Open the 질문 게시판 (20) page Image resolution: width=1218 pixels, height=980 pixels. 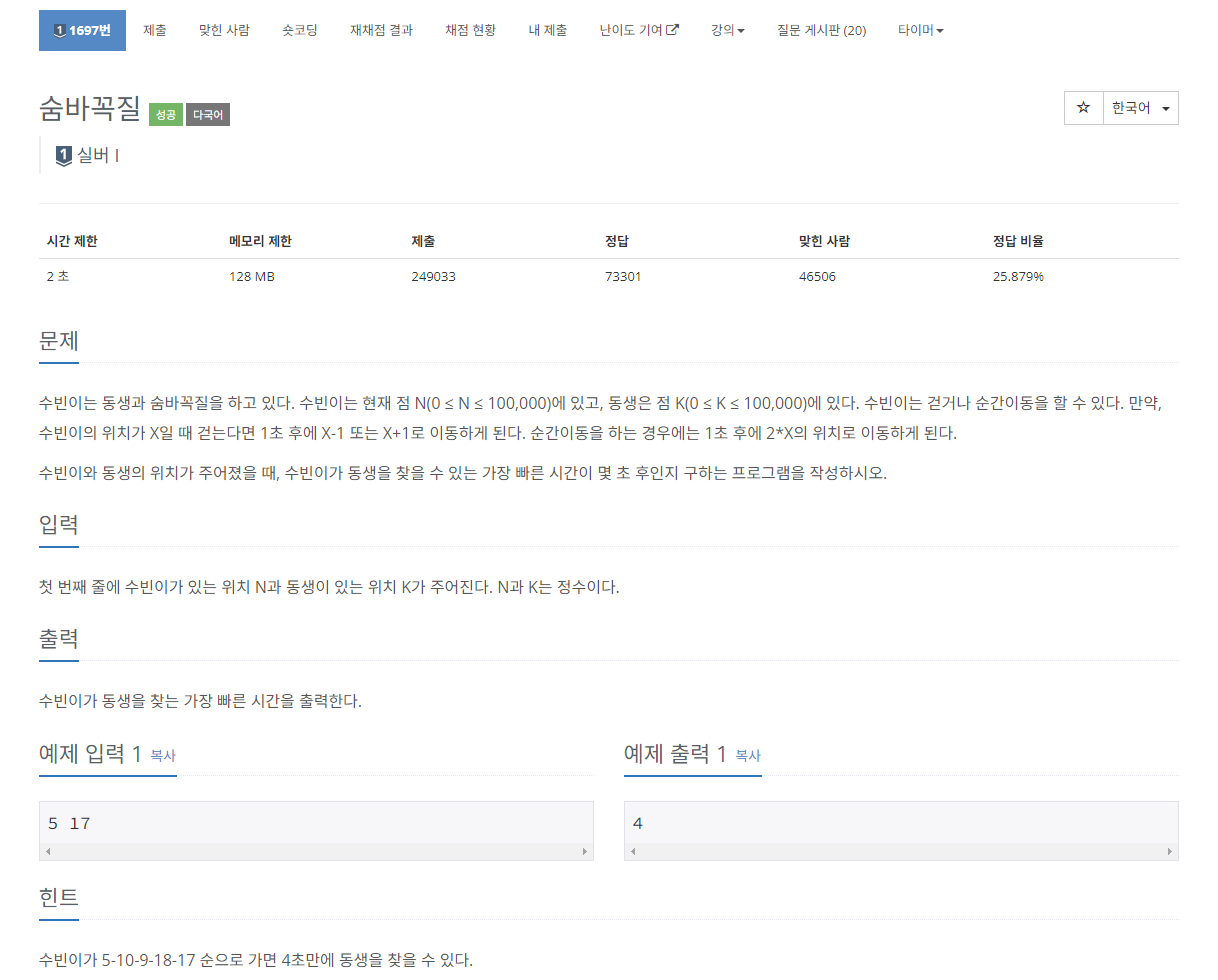coord(820,30)
